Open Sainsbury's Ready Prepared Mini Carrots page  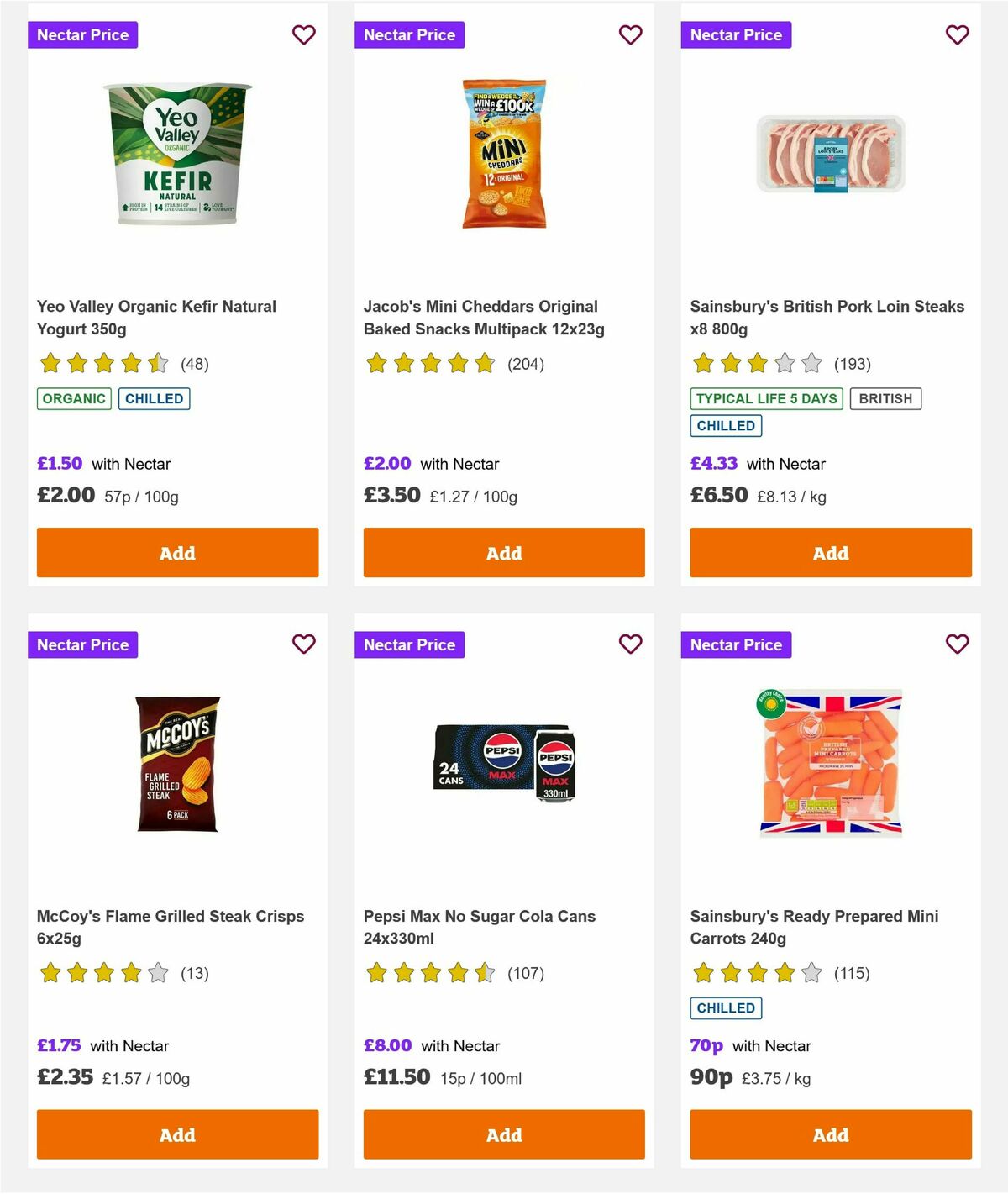[812, 927]
